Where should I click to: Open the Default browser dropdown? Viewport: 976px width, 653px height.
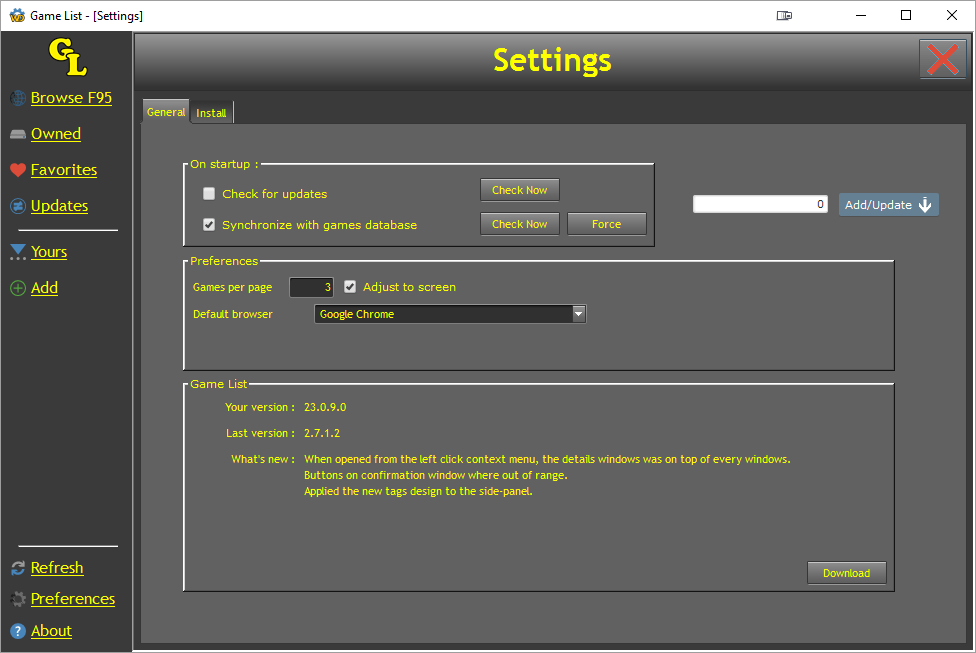pyautogui.click(x=578, y=314)
